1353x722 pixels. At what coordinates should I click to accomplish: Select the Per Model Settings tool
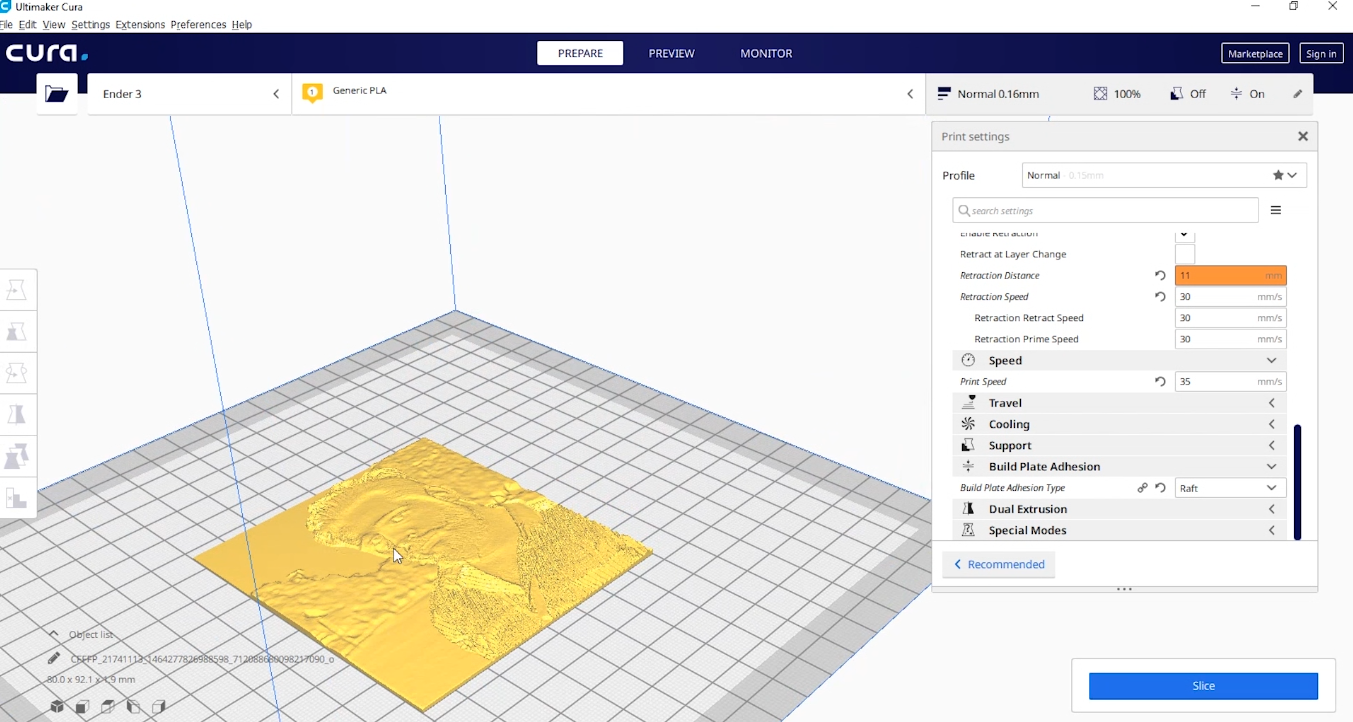click(x=17, y=456)
